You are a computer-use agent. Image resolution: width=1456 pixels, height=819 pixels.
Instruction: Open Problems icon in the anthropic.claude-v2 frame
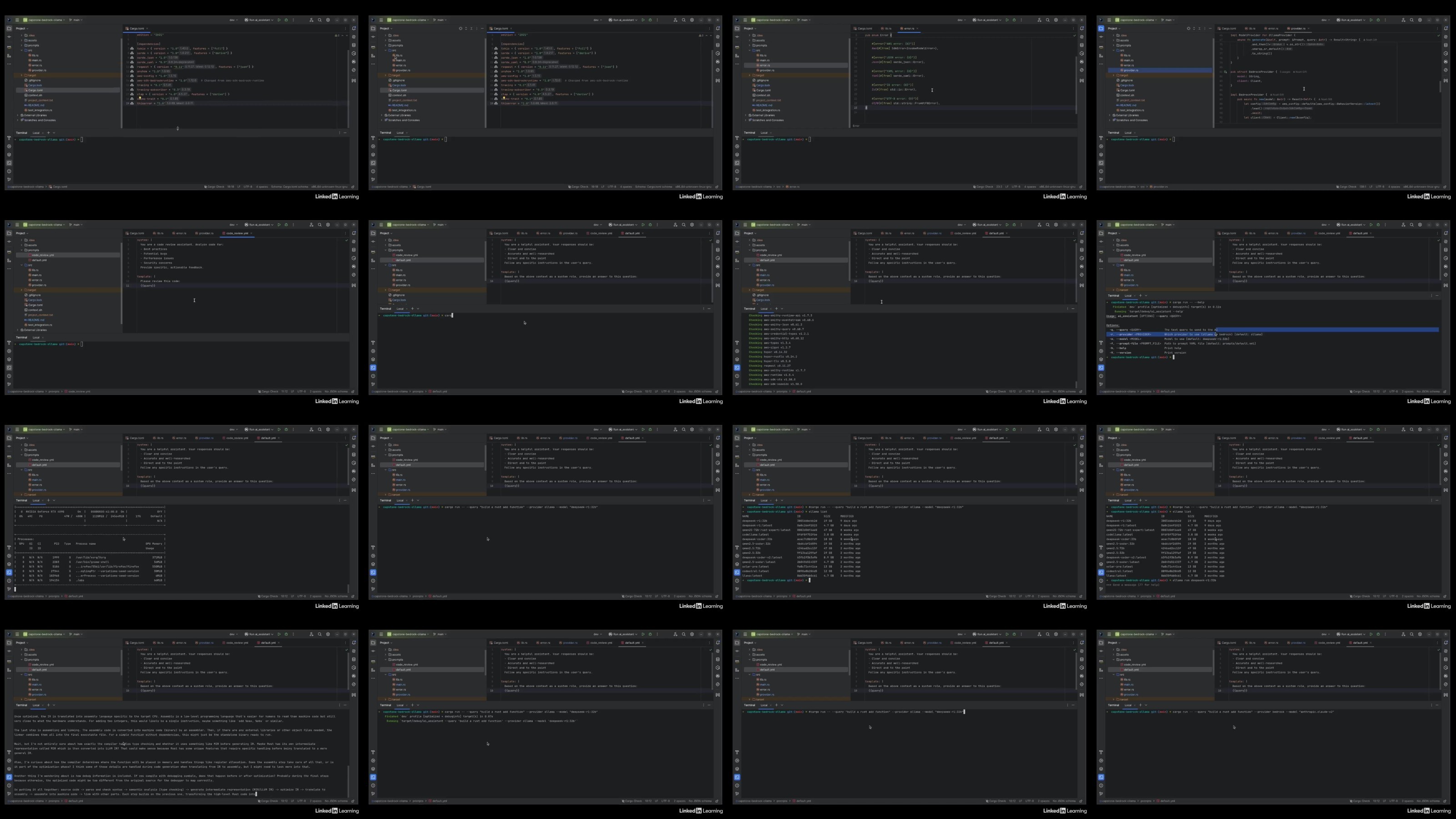[1101, 785]
